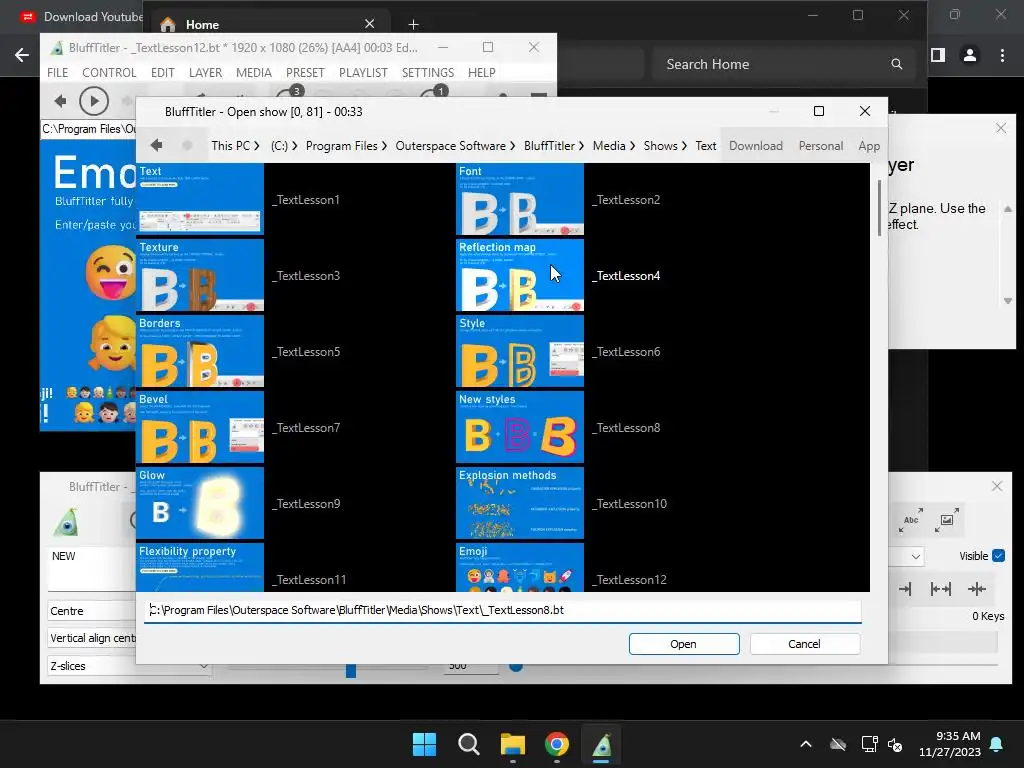Open BluffTitler from the taskbar

pos(601,744)
